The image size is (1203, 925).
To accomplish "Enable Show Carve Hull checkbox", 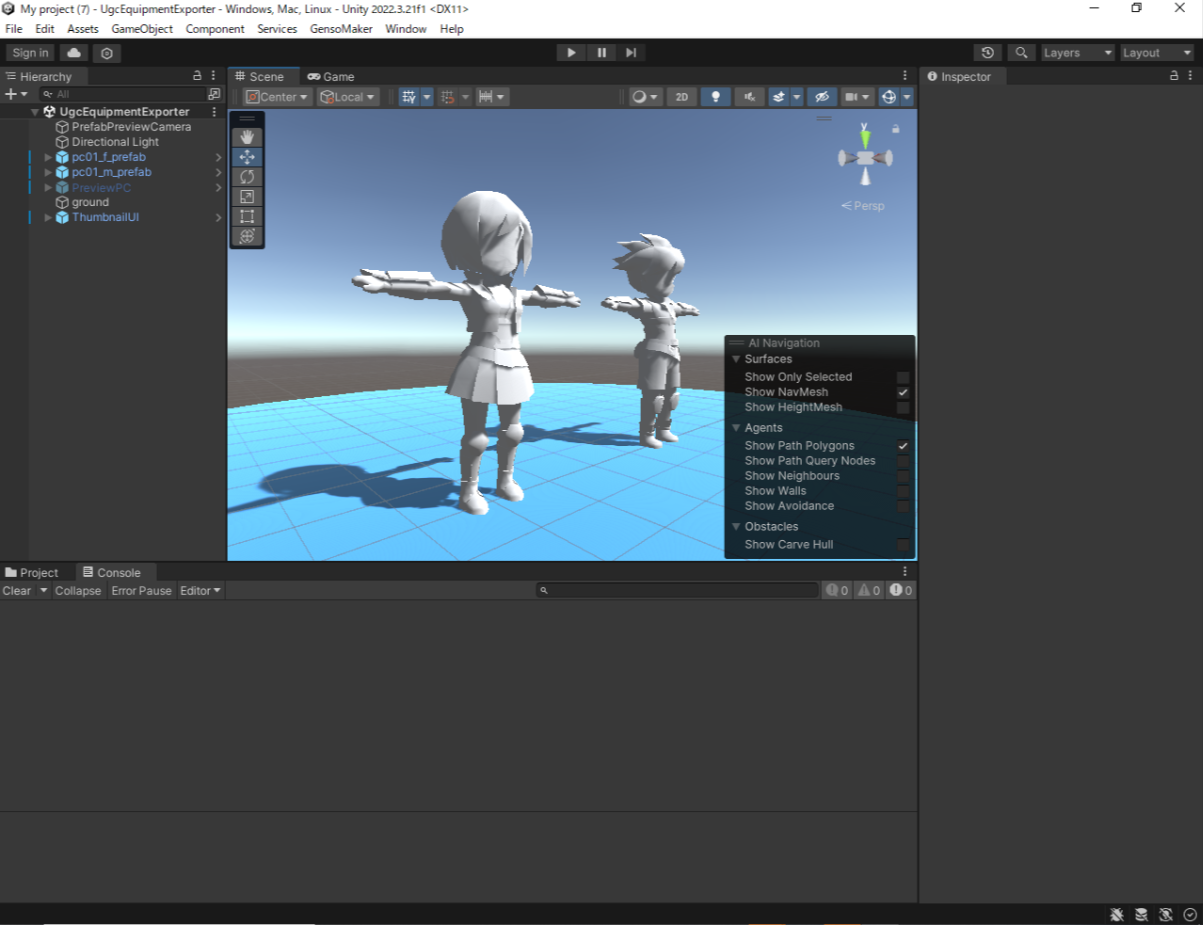I will 903,545.
